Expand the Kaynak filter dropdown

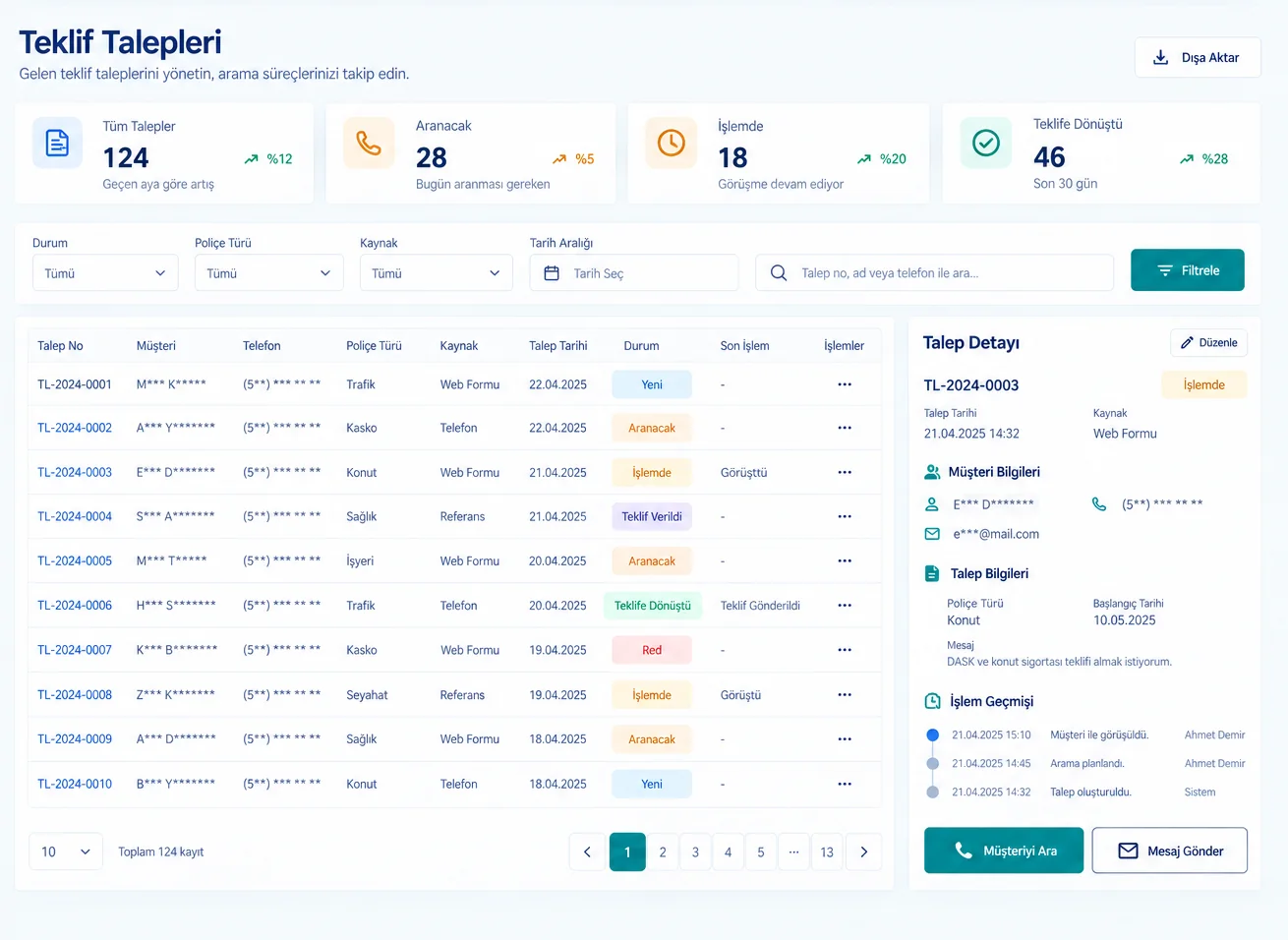click(437, 273)
